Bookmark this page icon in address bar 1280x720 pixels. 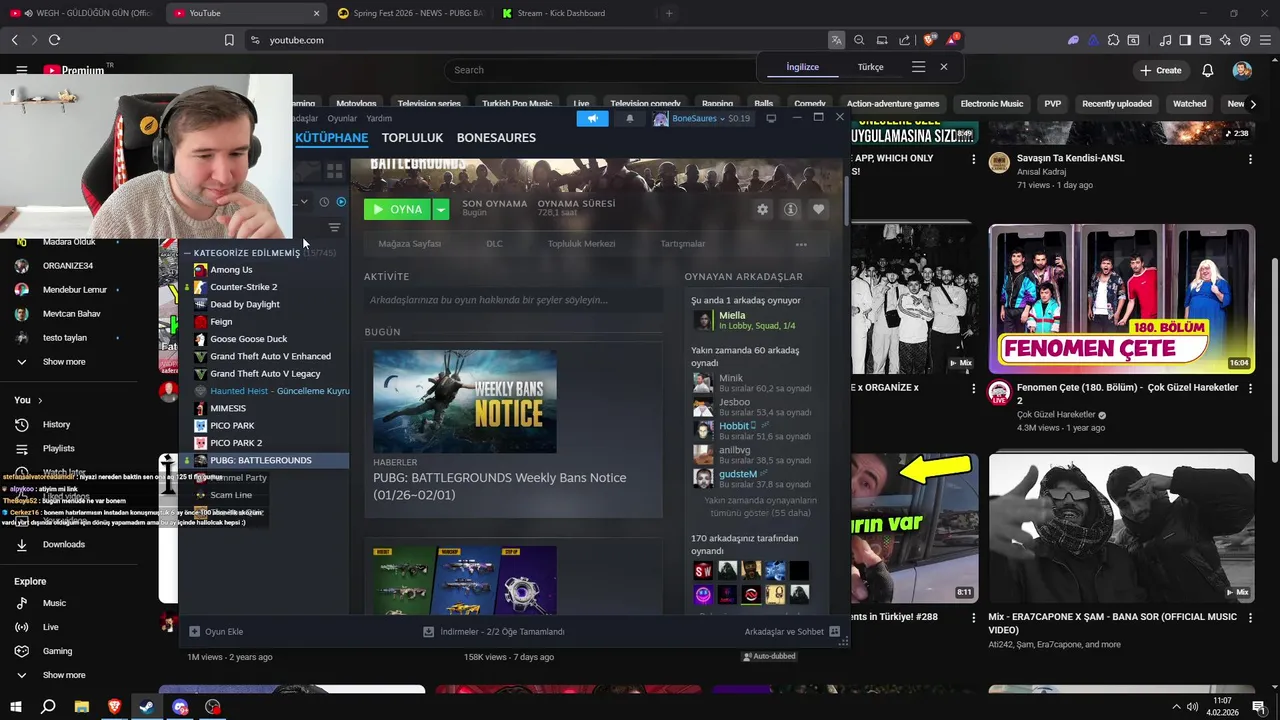tap(229, 40)
